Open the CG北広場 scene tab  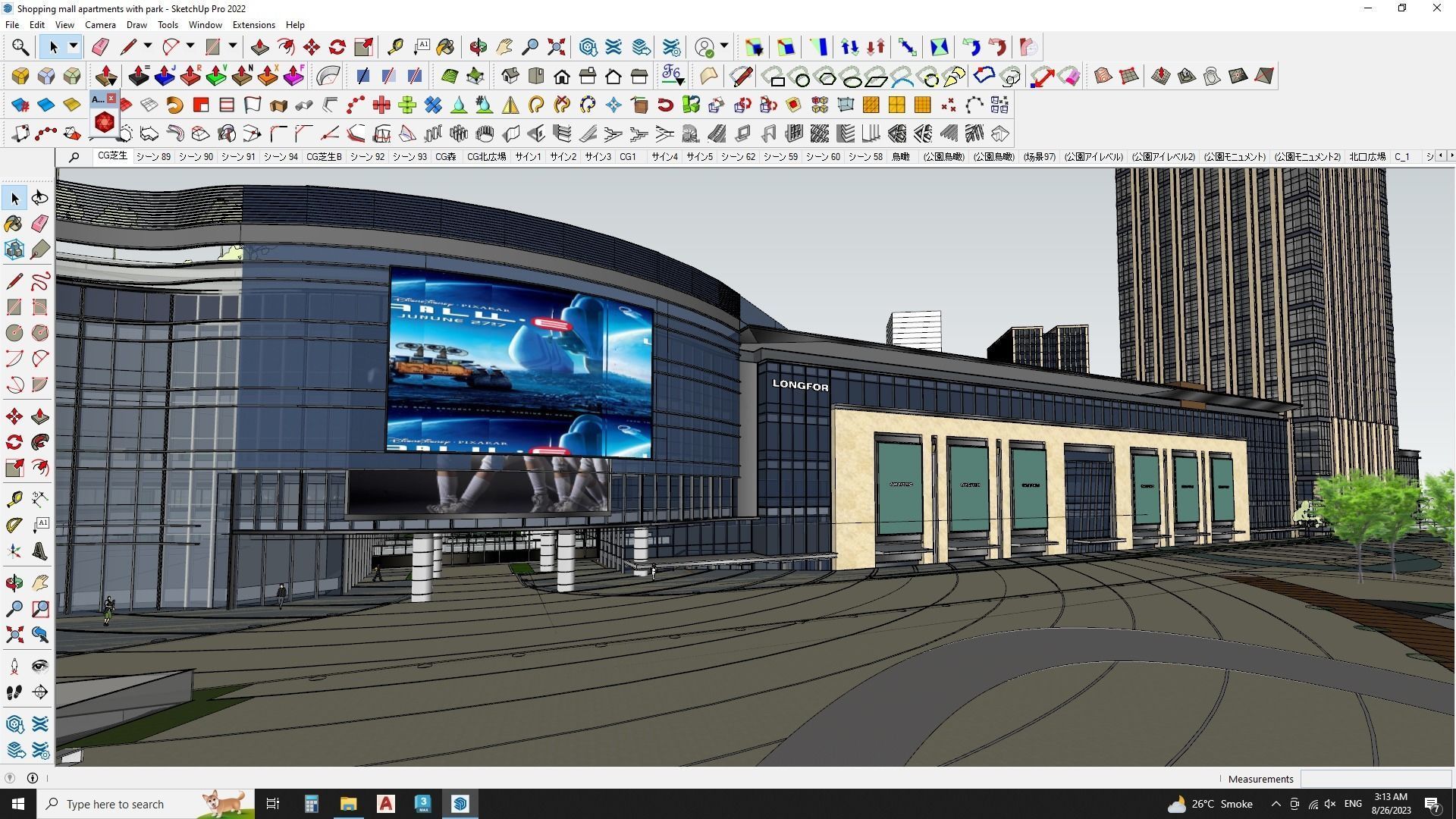486,157
